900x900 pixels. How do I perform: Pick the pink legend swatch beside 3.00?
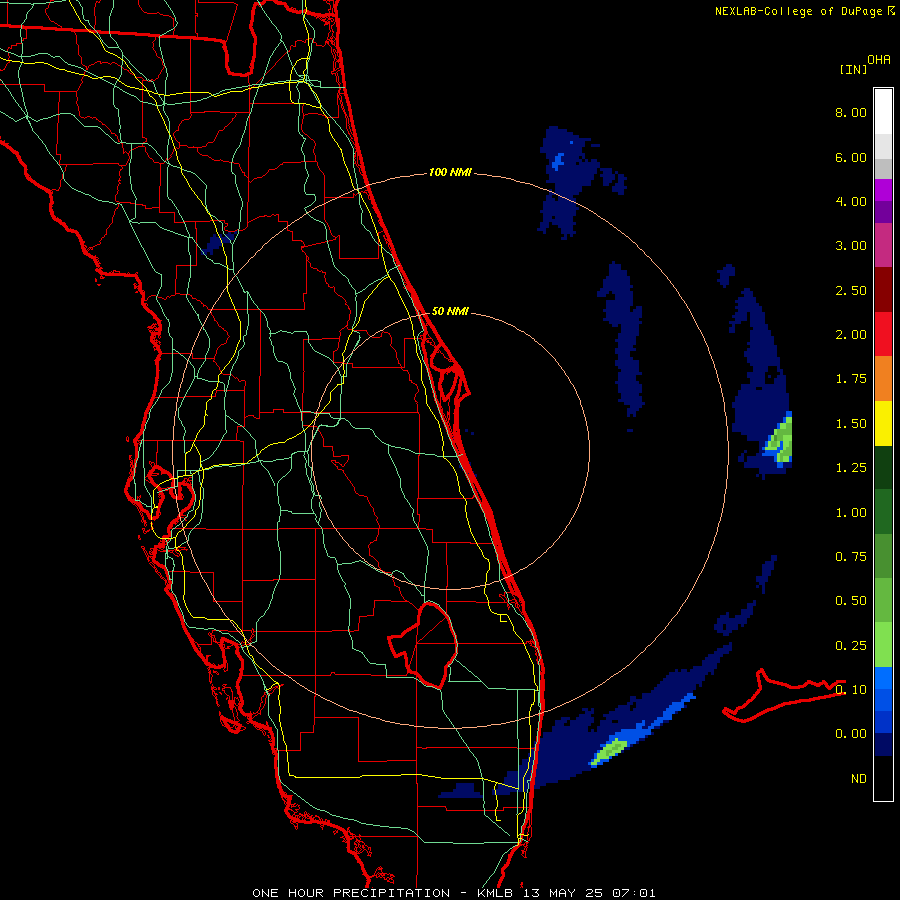tap(883, 245)
